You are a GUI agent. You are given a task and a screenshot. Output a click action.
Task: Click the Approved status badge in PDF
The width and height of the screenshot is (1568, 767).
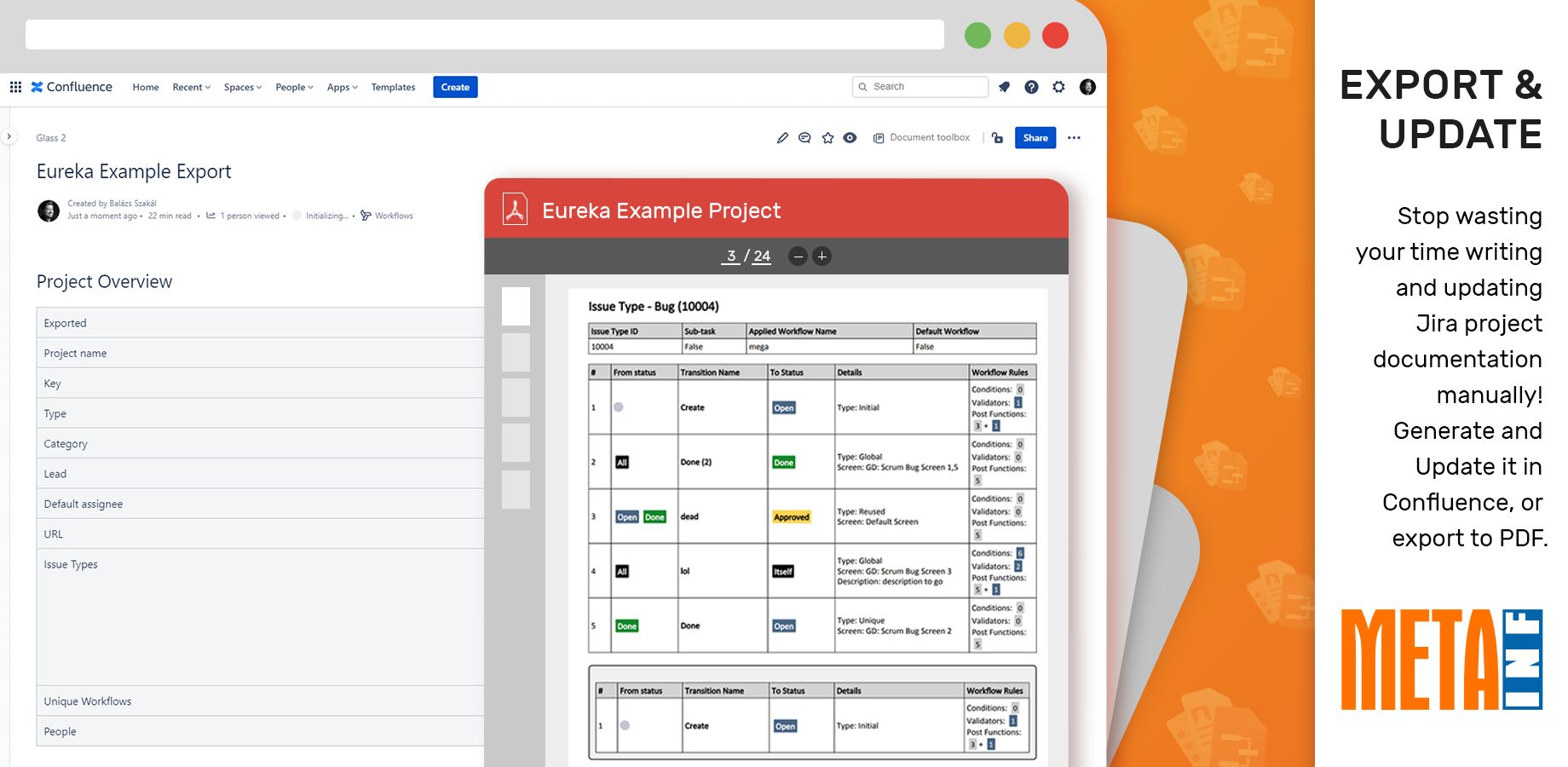(792, 516)
